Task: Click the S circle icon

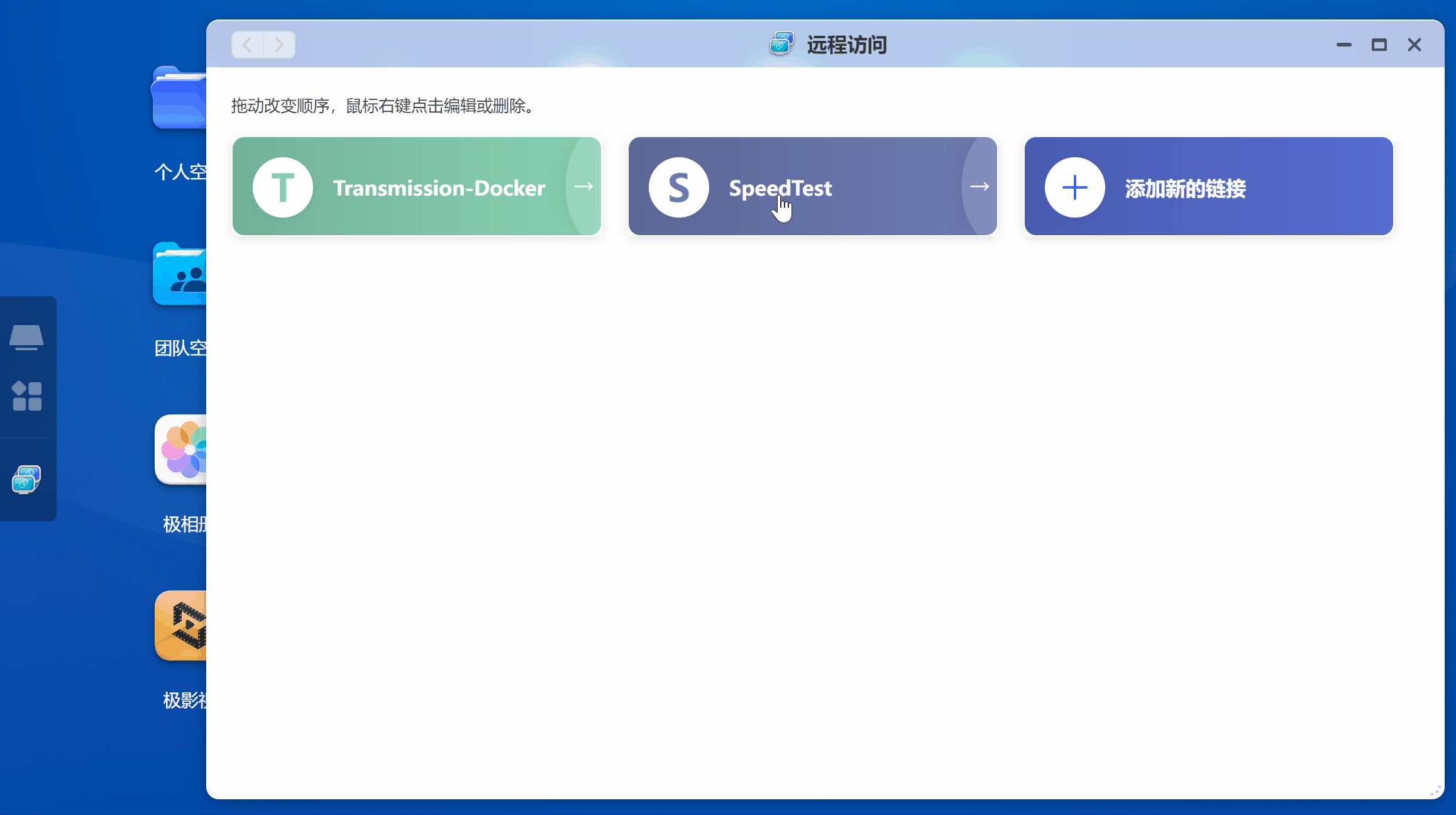Action: coord(679,187)
